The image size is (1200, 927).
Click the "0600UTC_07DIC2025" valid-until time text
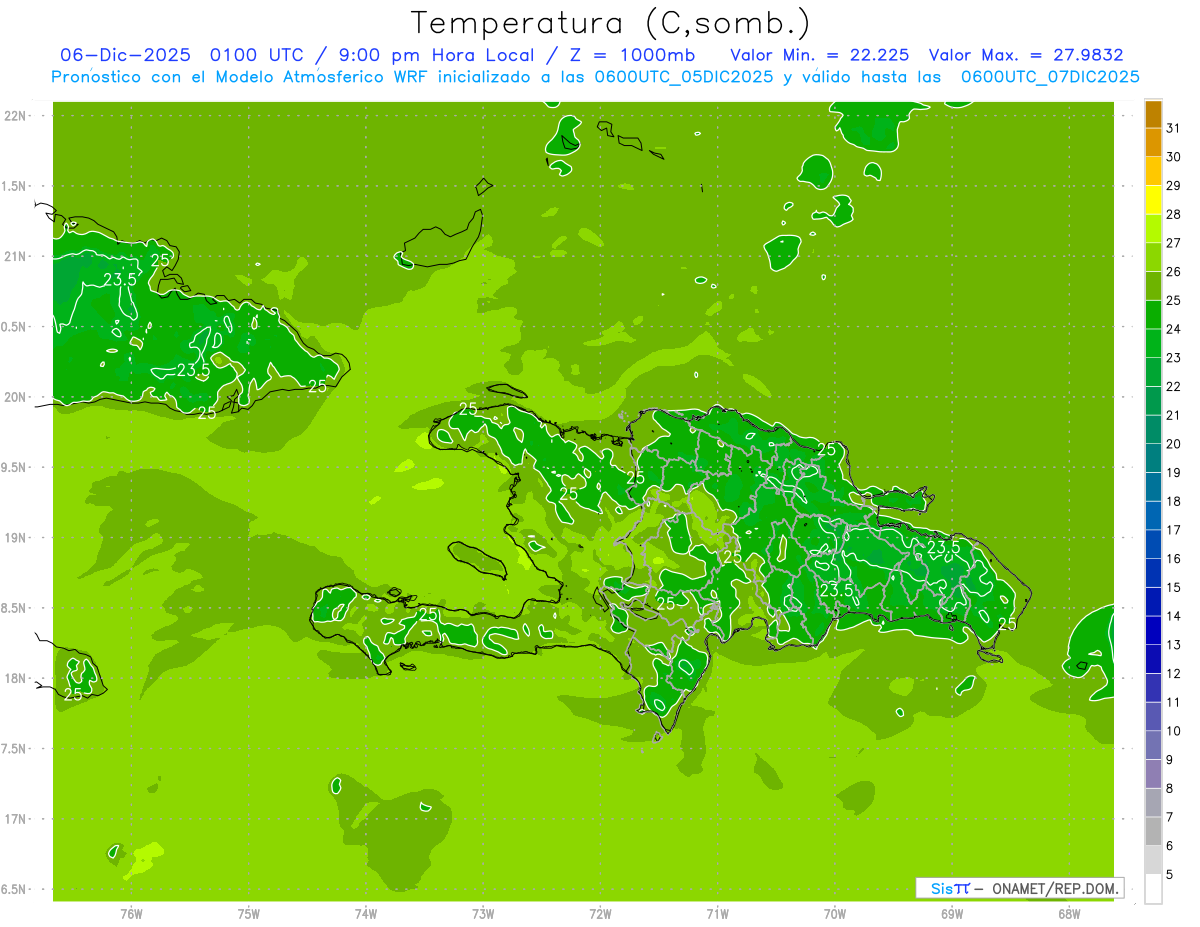click(x=1050, y=77)
